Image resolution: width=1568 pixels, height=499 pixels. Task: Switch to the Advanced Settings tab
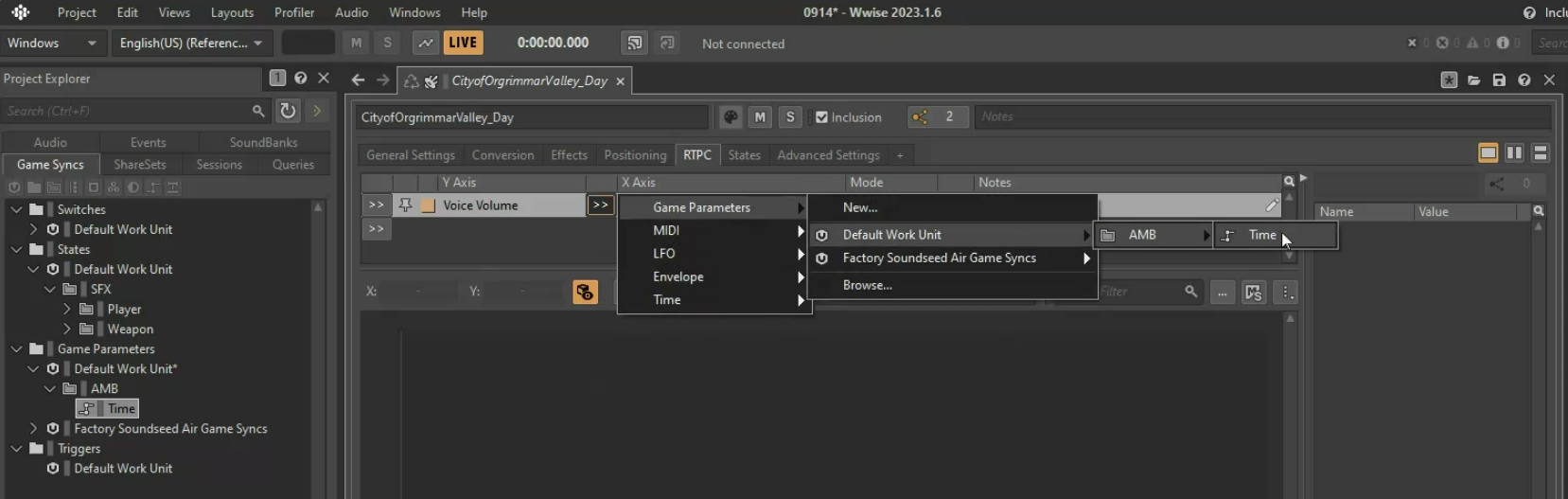click(828, 154)
